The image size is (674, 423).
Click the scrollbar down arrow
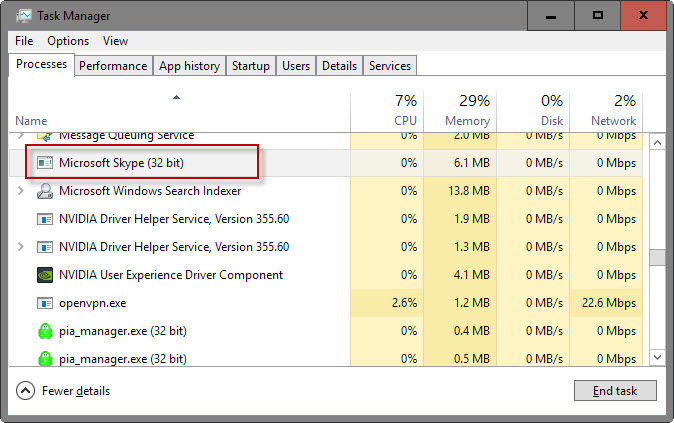[657, 357]
